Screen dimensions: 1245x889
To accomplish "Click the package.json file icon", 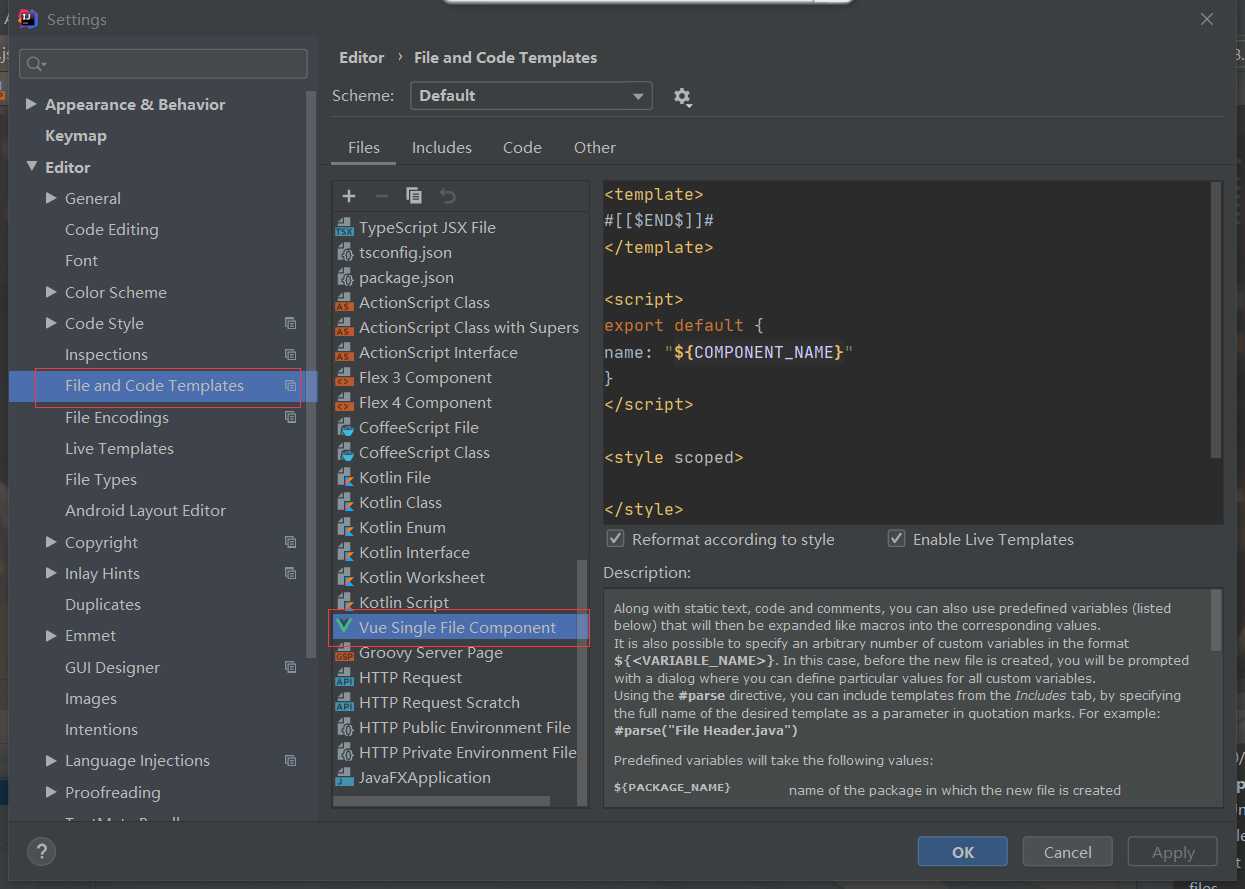I will coord(344,277).
